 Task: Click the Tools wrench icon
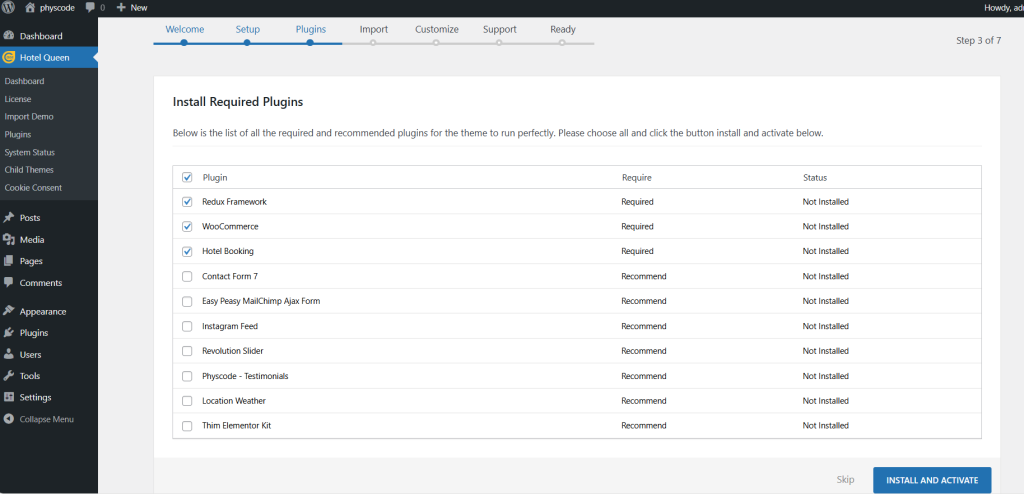pos(9,376)
